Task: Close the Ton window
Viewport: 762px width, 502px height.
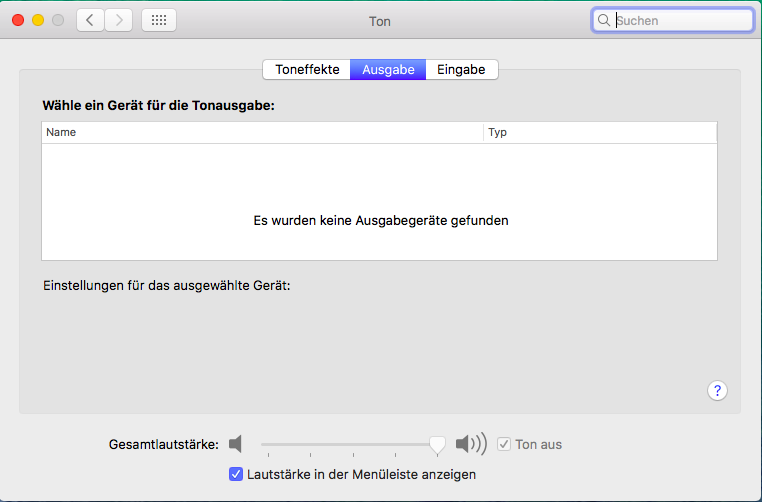Action: pyautogui.click(x=18, y=20)
